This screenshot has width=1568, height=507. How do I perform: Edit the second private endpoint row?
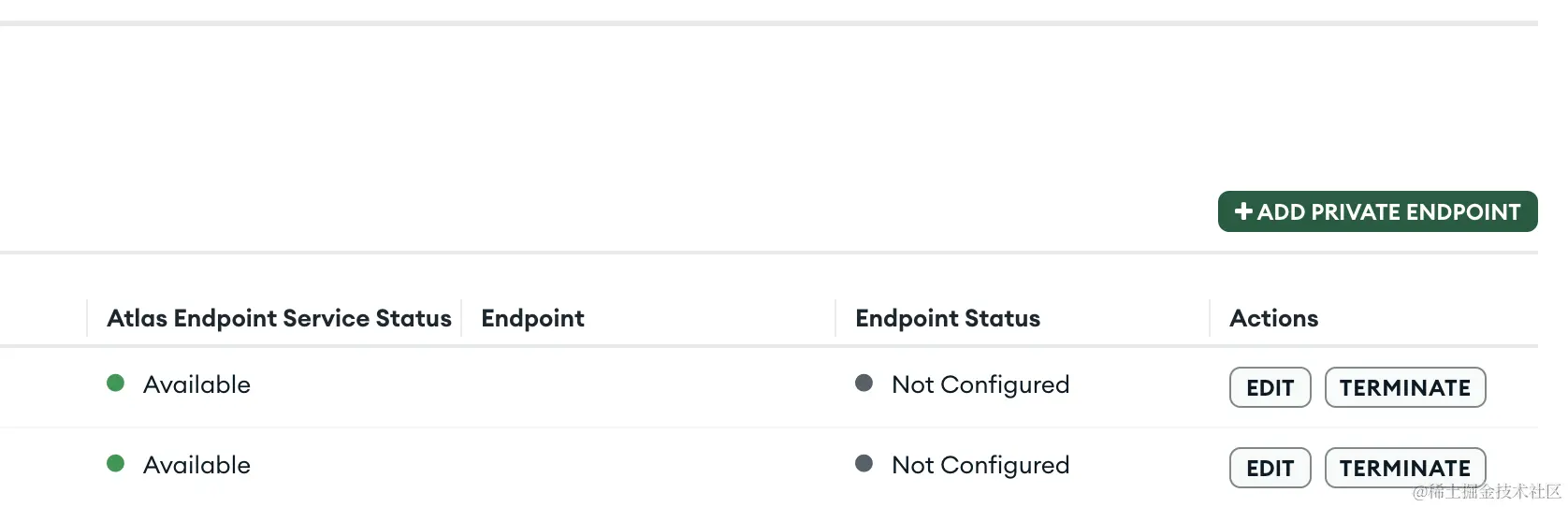pyautogui.click(x=1270, y=468)
